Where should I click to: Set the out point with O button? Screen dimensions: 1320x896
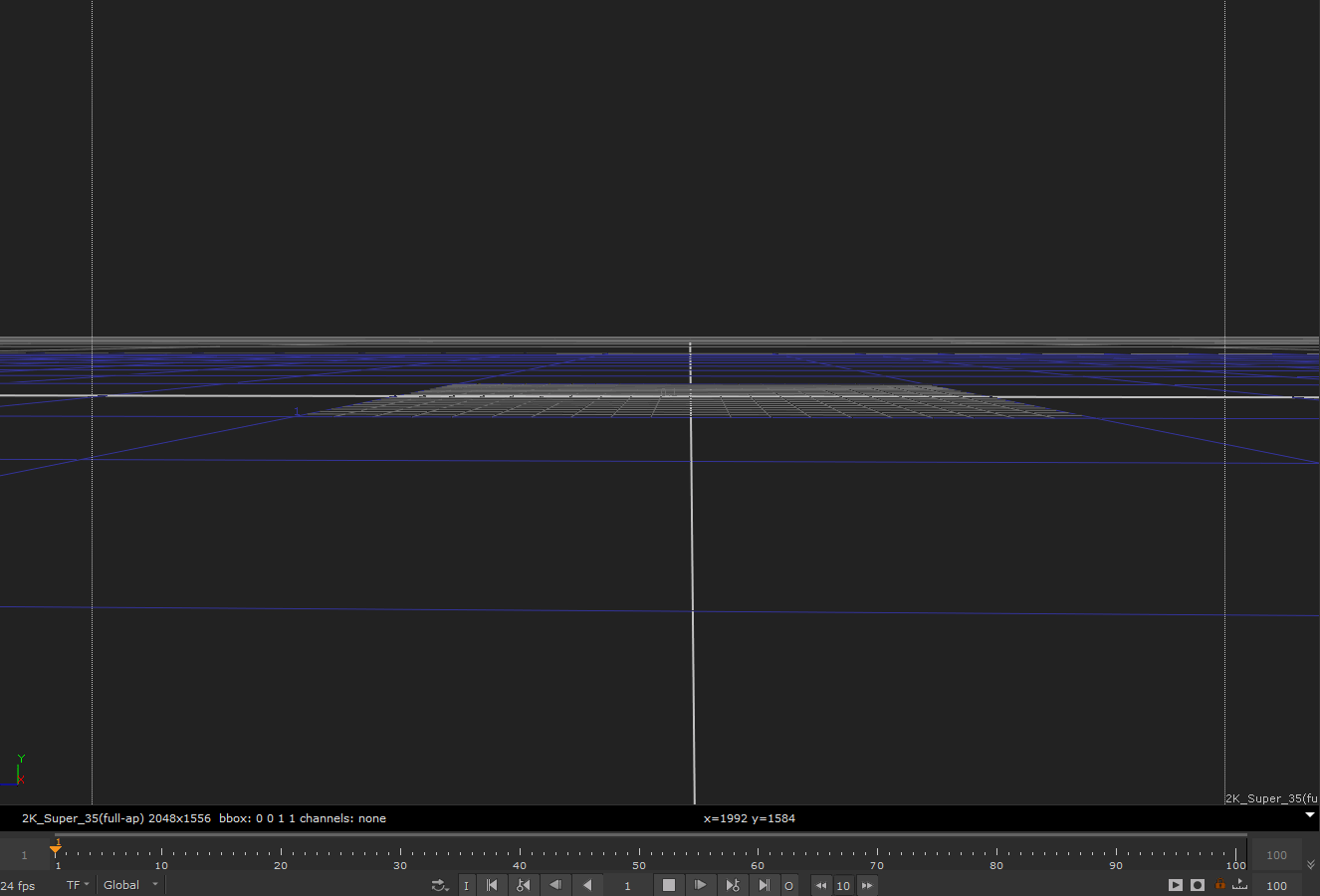click(788, 885)
